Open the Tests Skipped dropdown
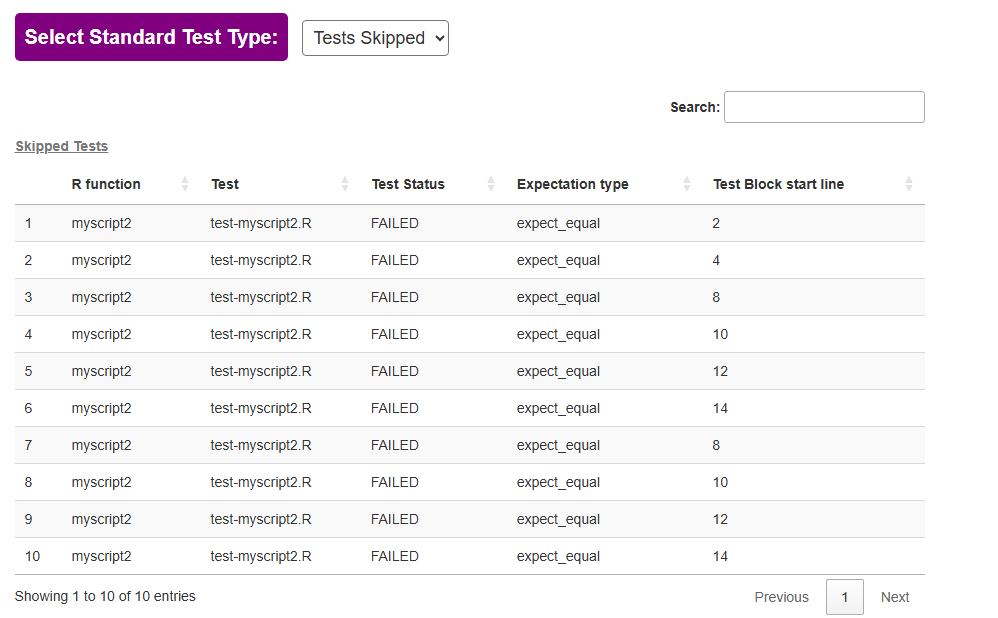The image size is (998, 618). tap(375, 38)
